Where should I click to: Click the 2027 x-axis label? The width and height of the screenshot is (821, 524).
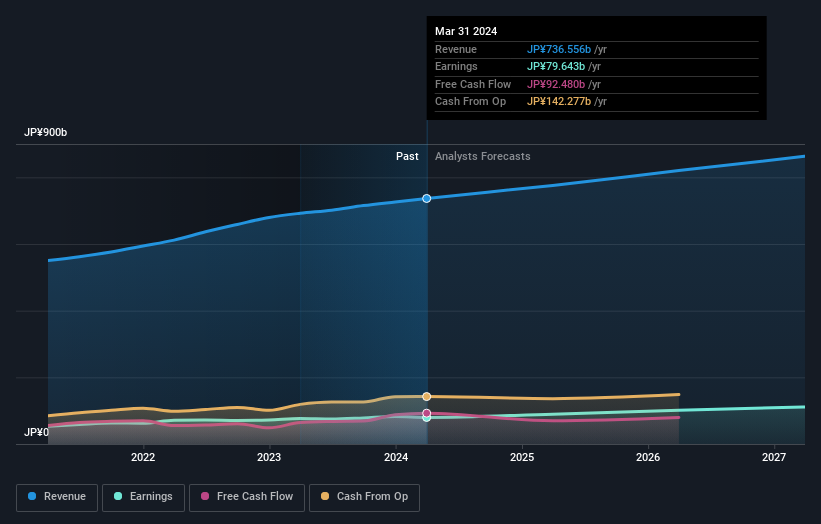point(774,457)
